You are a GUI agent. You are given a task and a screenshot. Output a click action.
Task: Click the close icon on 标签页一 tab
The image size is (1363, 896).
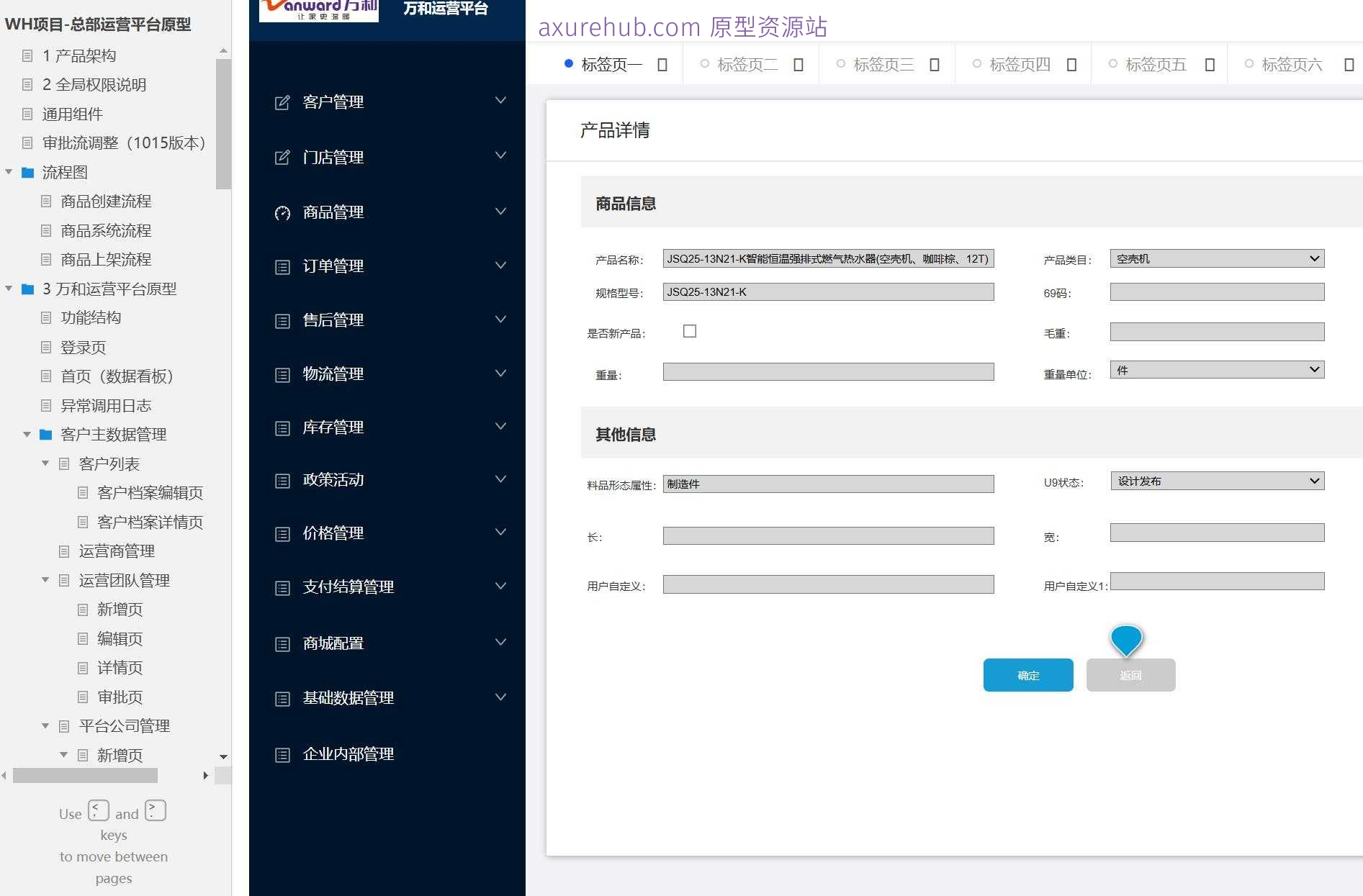pos(661,64)
